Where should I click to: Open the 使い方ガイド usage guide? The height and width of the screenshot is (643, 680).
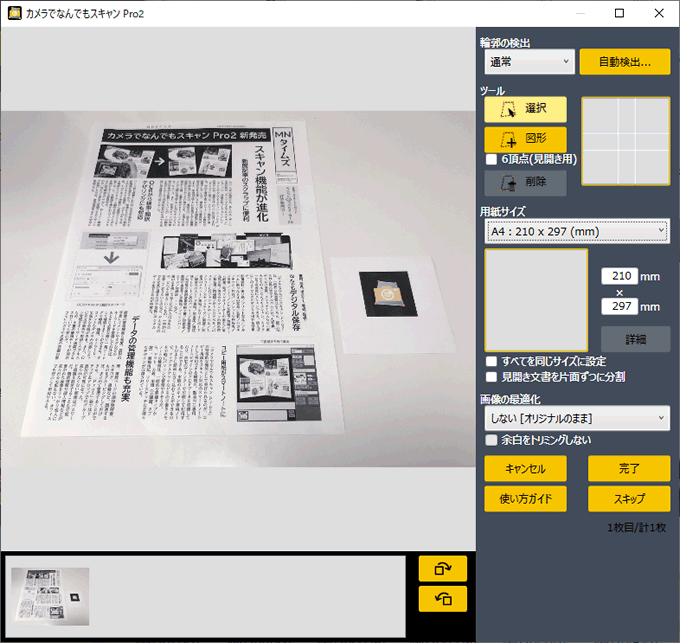tap(525, 499)
